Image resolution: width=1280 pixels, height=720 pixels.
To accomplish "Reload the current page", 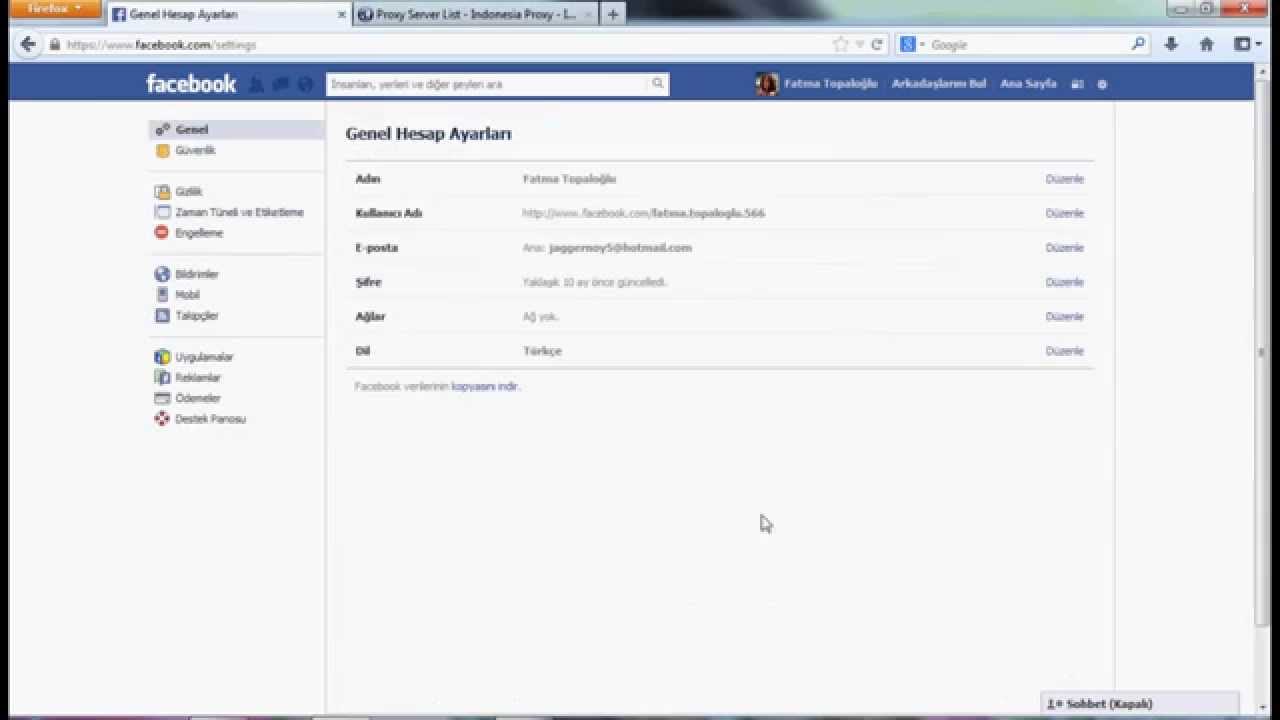I will coord(877,45).
